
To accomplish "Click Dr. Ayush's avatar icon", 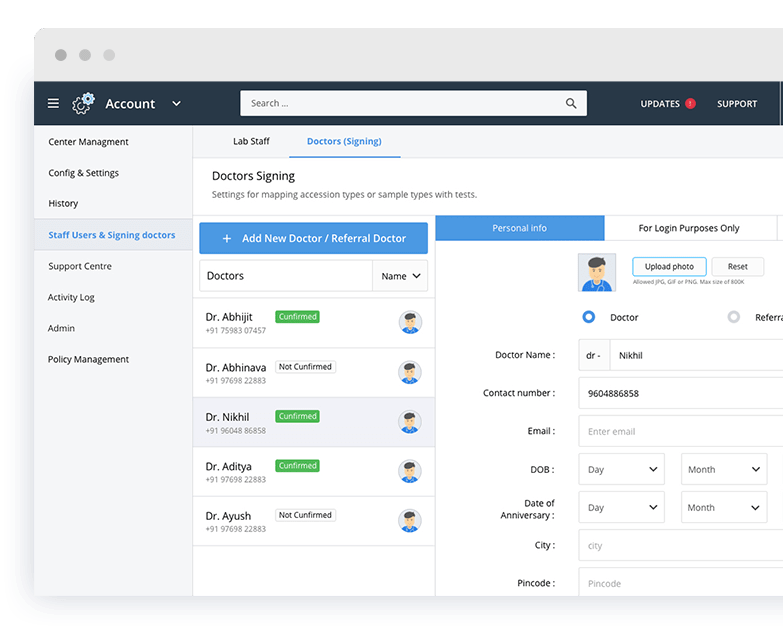I will (x=409, y=521).
